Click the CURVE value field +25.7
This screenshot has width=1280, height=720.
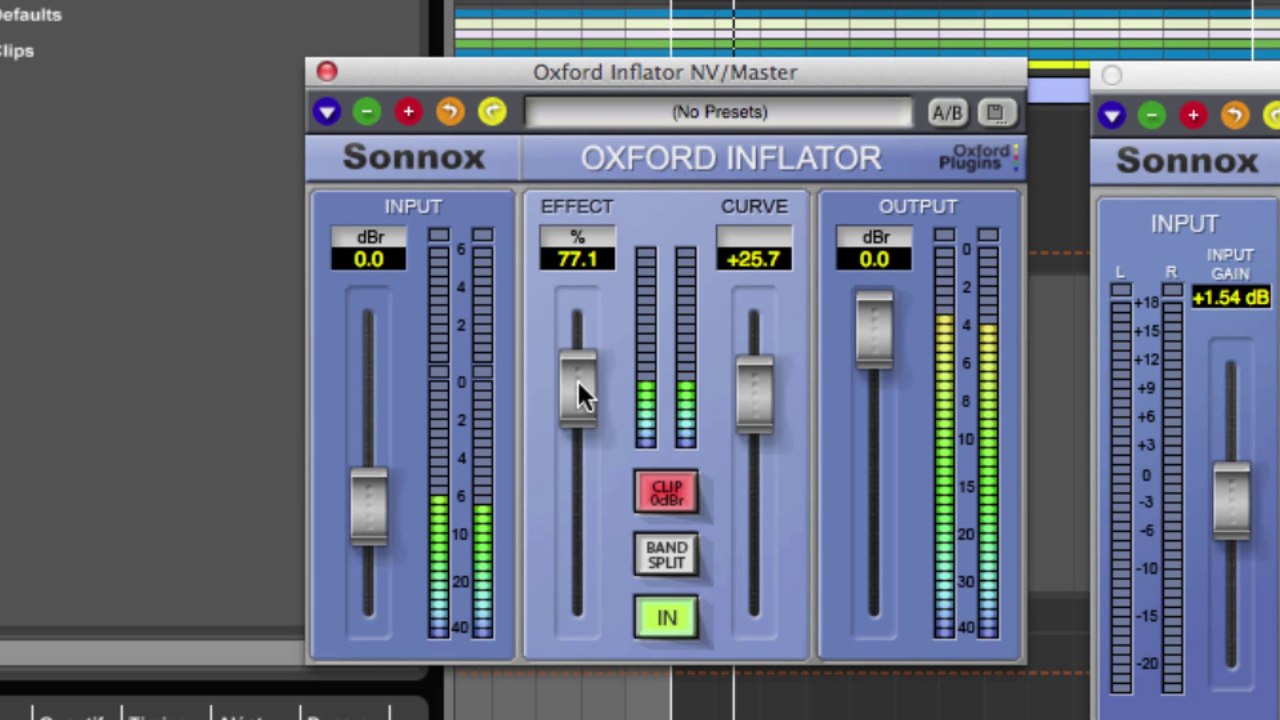[754, 259]
